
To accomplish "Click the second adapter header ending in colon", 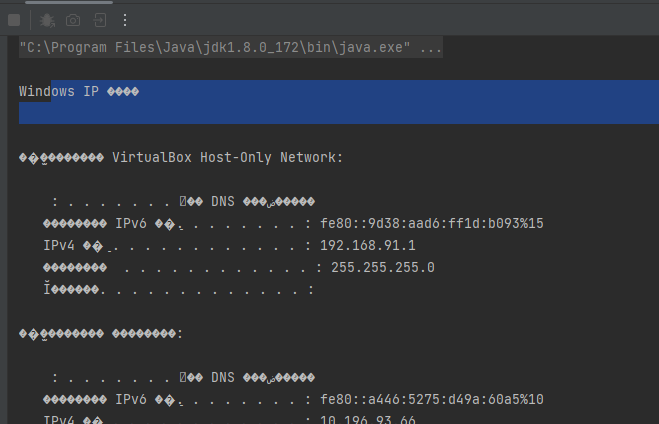I will [101, 334].
